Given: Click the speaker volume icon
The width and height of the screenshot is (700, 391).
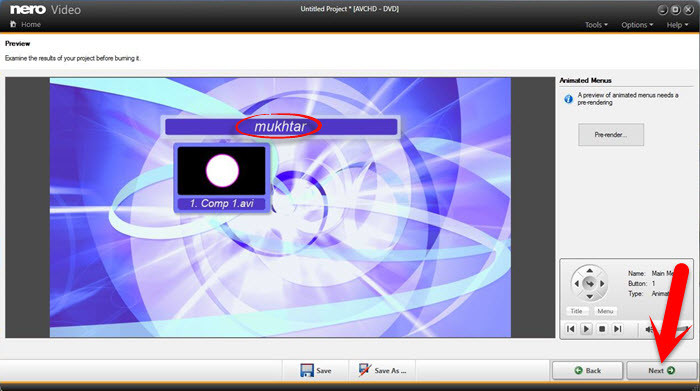Looking at the screenshot, I should 649,329.
